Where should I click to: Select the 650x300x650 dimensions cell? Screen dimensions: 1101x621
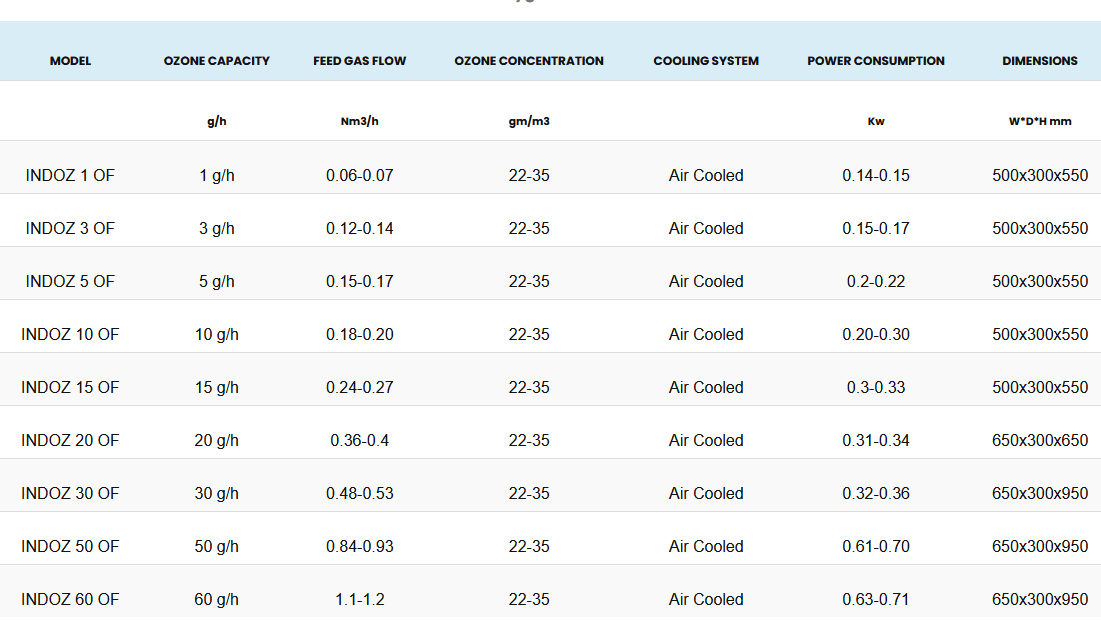coord(1040,440)
